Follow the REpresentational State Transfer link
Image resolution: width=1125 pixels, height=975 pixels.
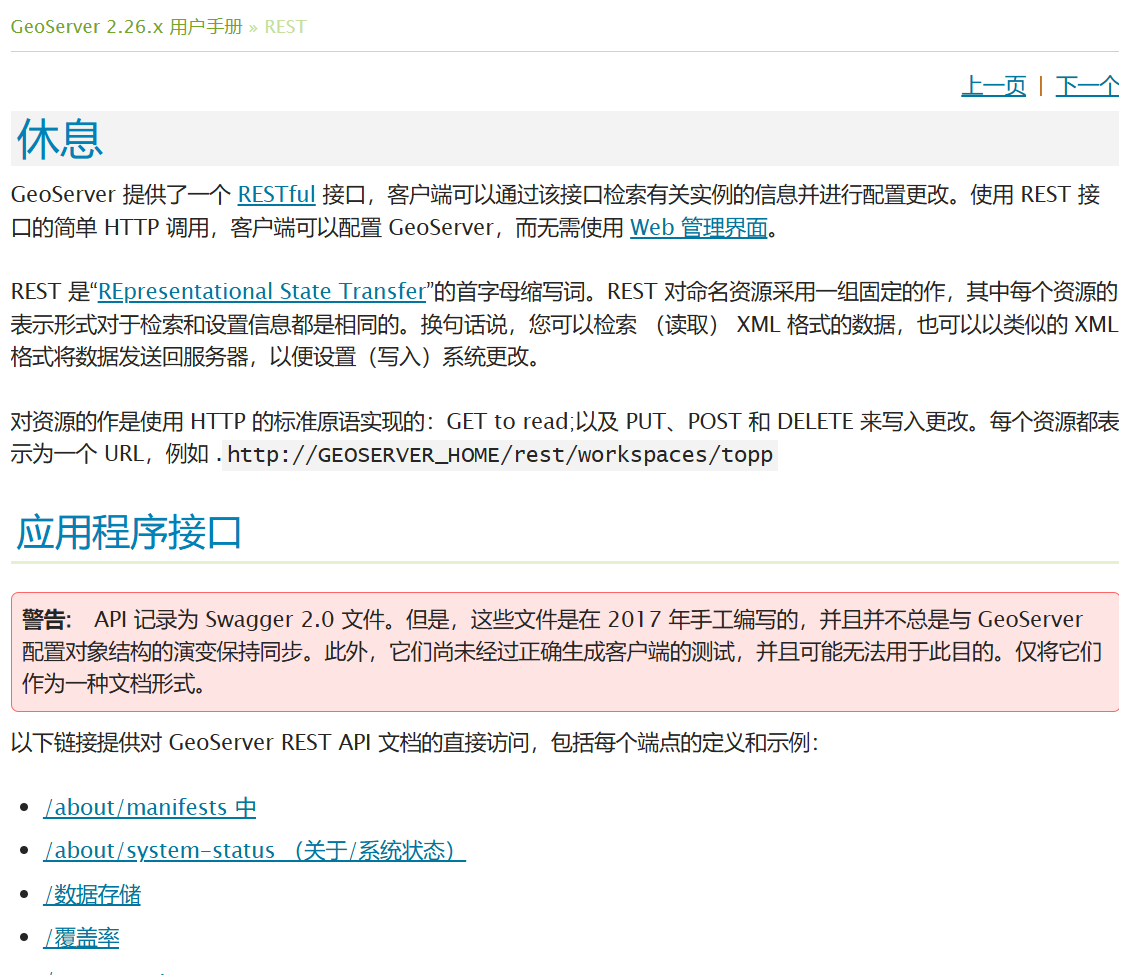click(262, 291)
